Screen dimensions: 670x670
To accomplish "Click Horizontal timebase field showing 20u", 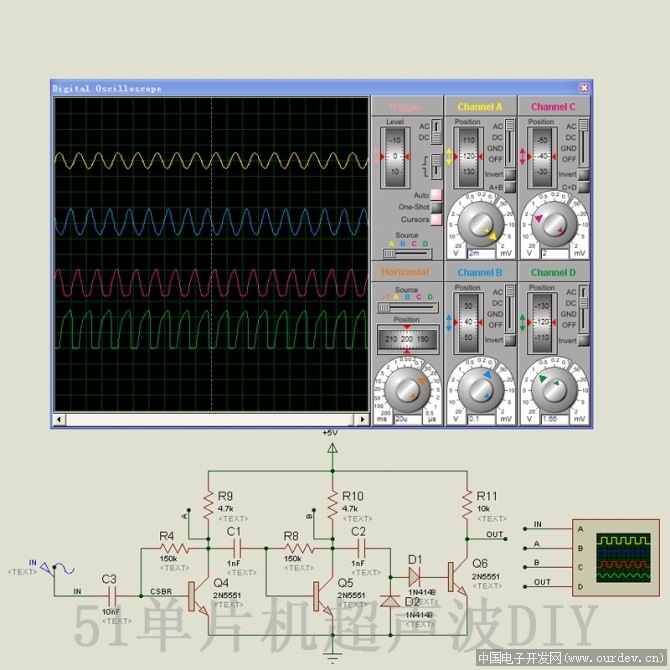I will click(x=408, y=419).
